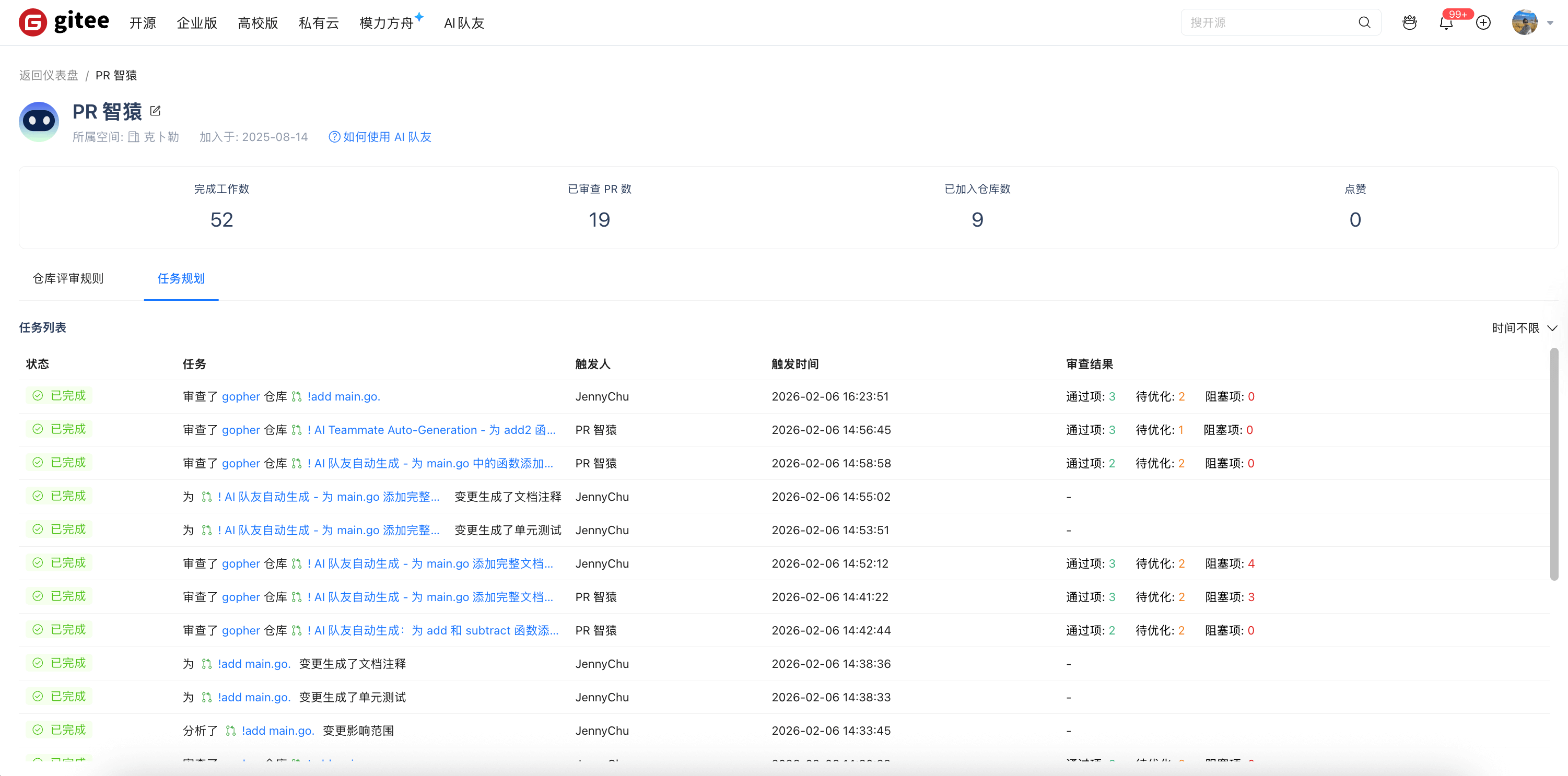The height and width of the screenshot is (776, 1568).
Task: Click 阻塞项: 4 result value
Action: pyautogui.click(x=1230, y=564)
